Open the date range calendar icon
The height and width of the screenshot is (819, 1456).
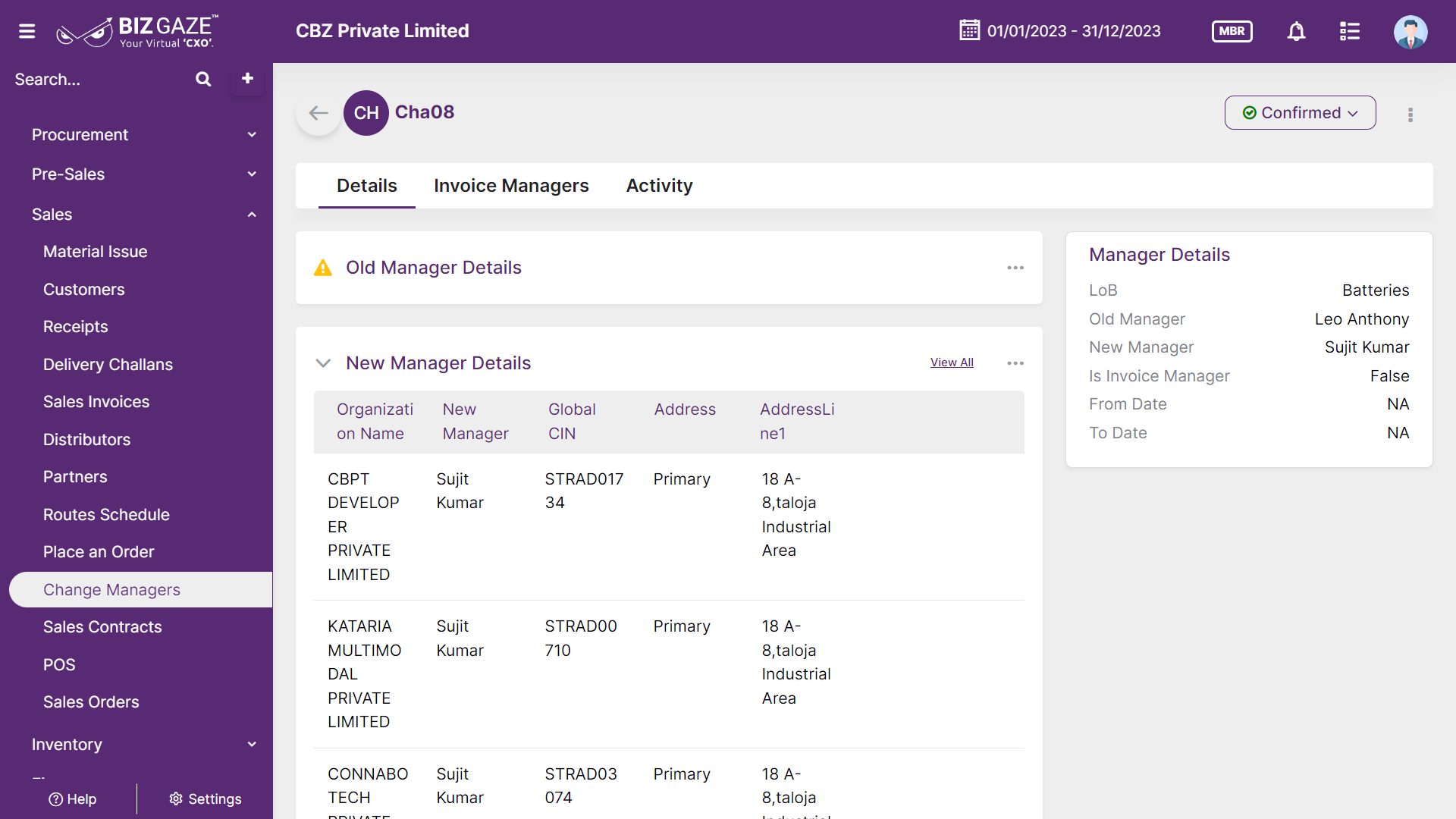[x=969, y=30]
